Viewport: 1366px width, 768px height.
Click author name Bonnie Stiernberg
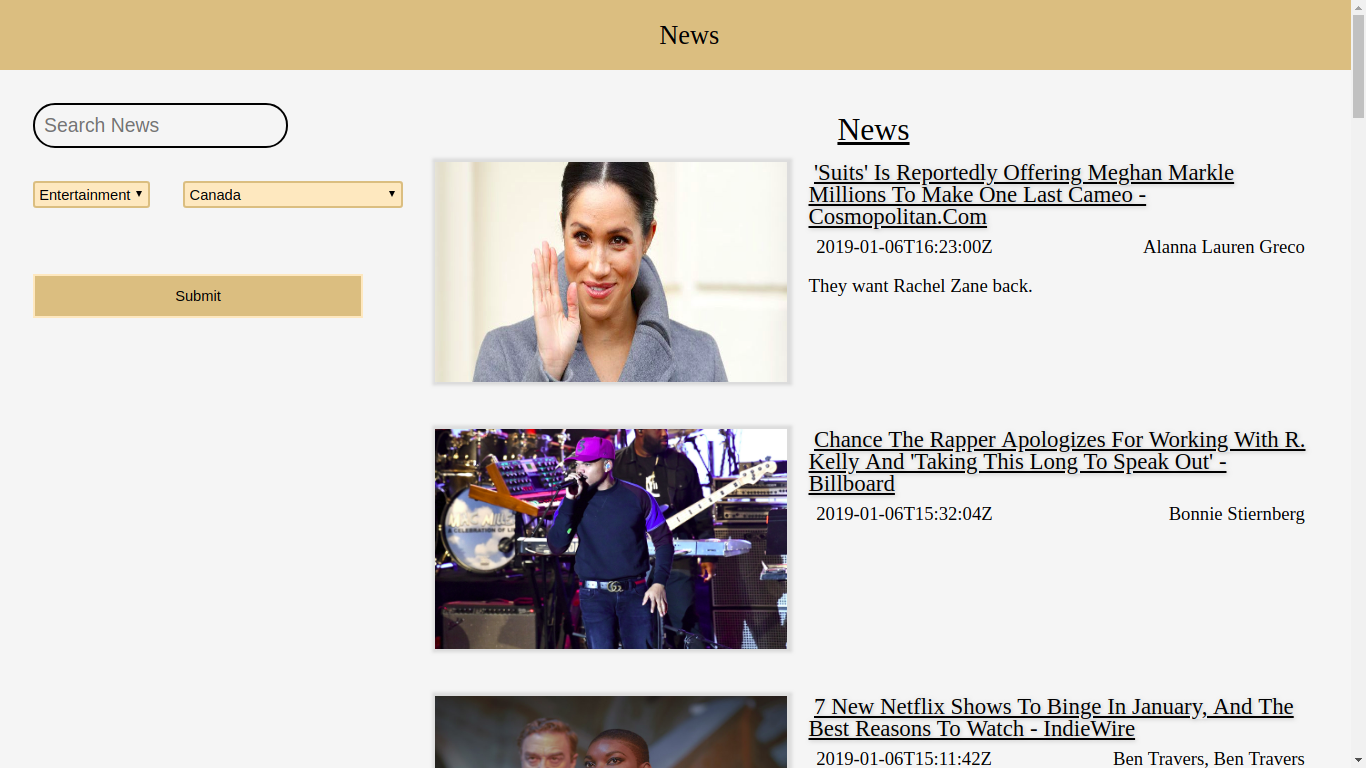click(x=1237, y=514)
